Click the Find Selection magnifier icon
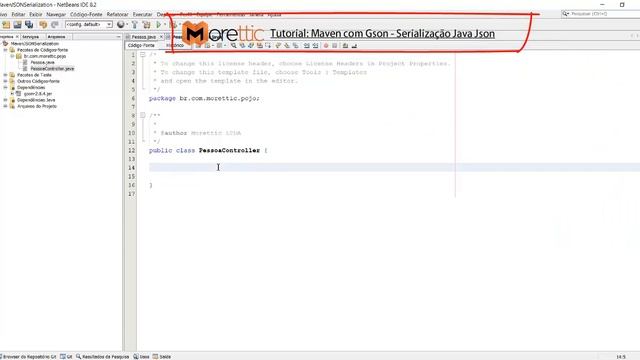 233,45
